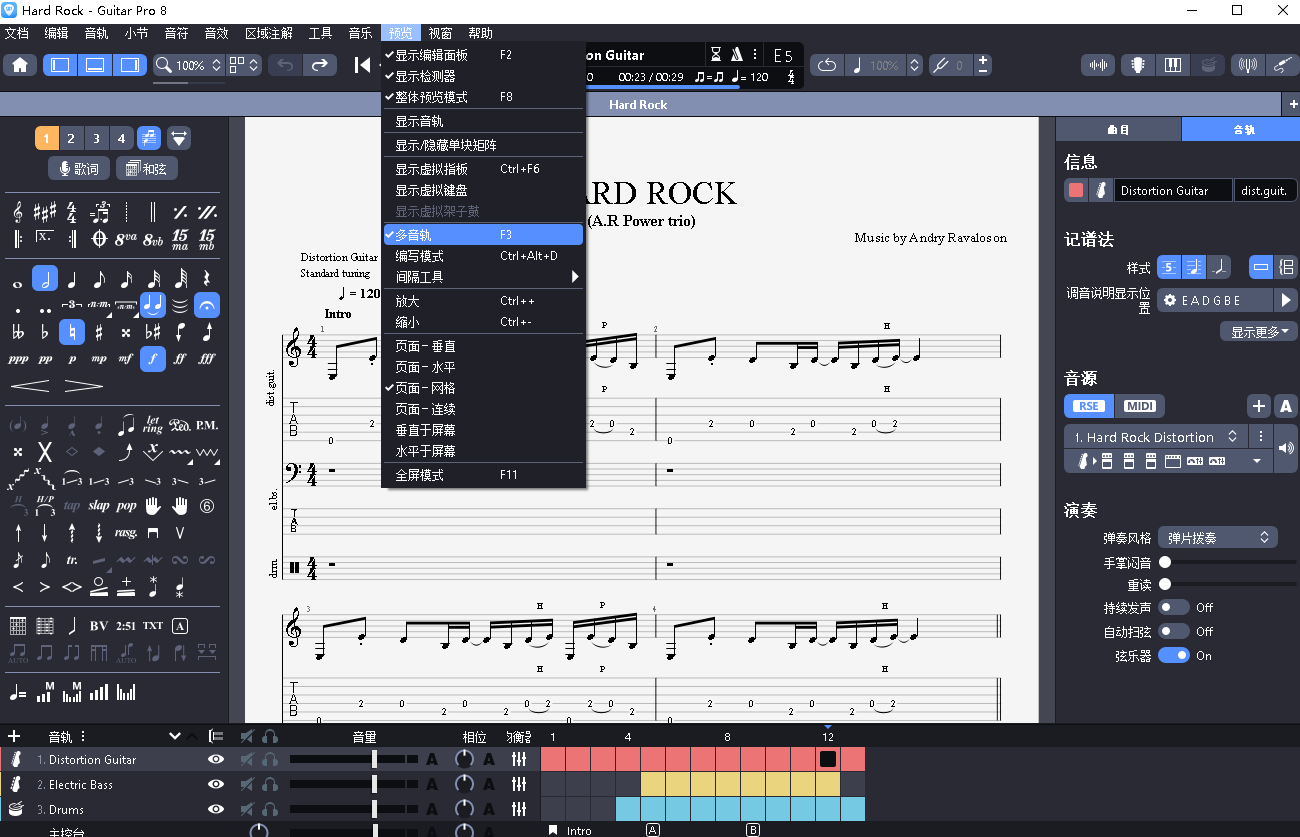
Task: Select 页面 - 水平 layout option
Action: [x=483, y=367]
